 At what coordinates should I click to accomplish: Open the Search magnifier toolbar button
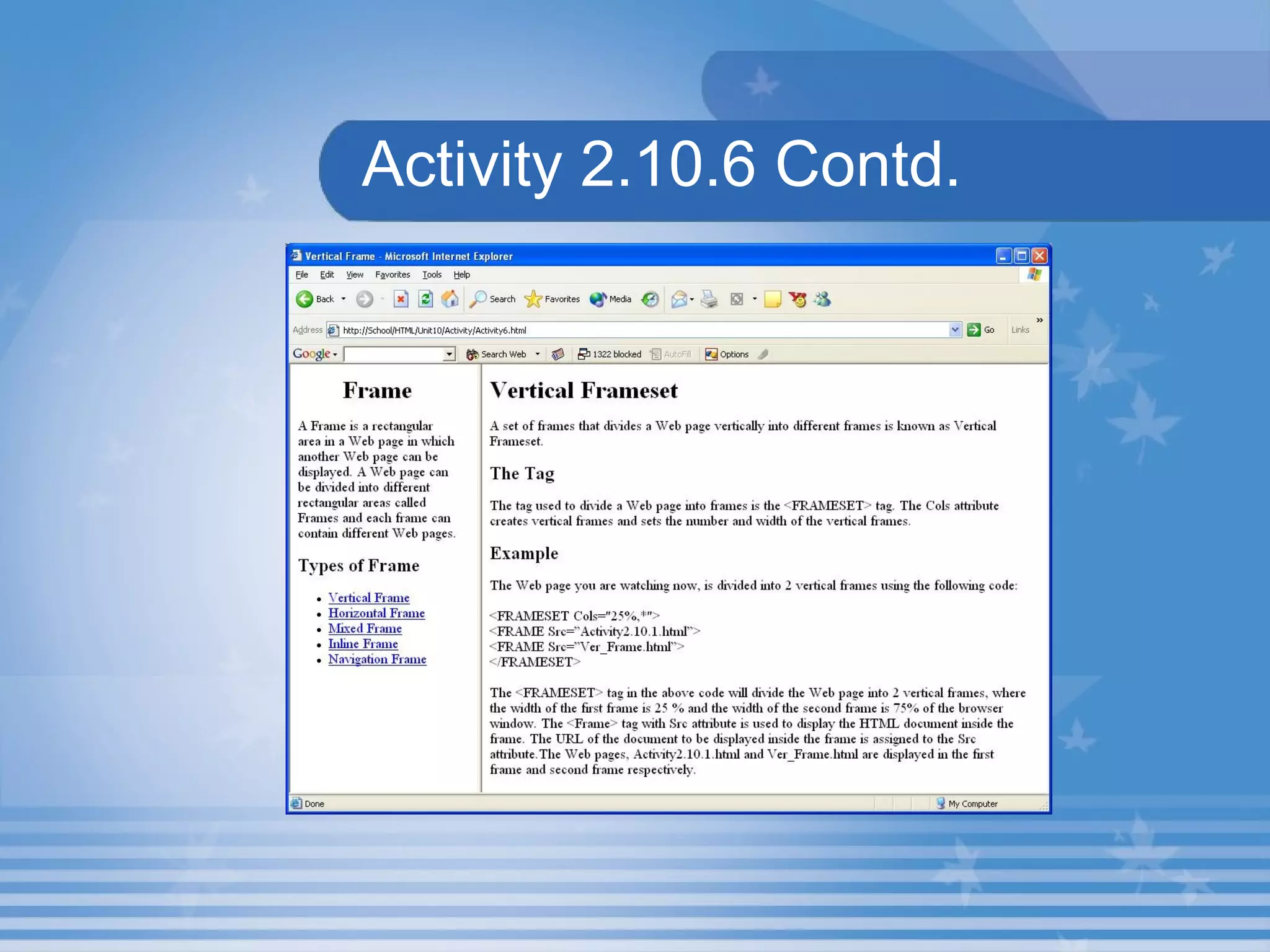click(493, 299)
